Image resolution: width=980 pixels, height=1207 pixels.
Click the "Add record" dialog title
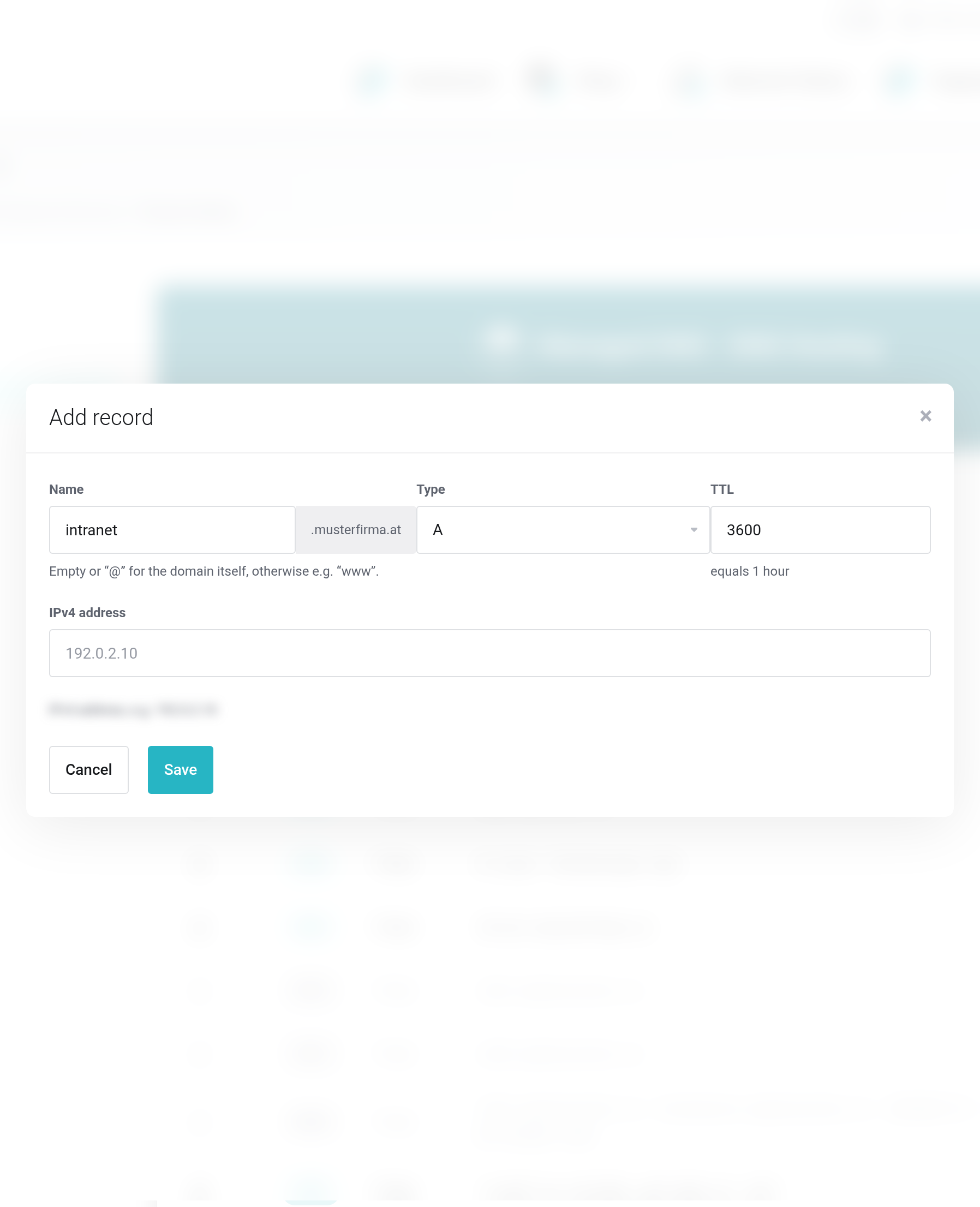101,417
